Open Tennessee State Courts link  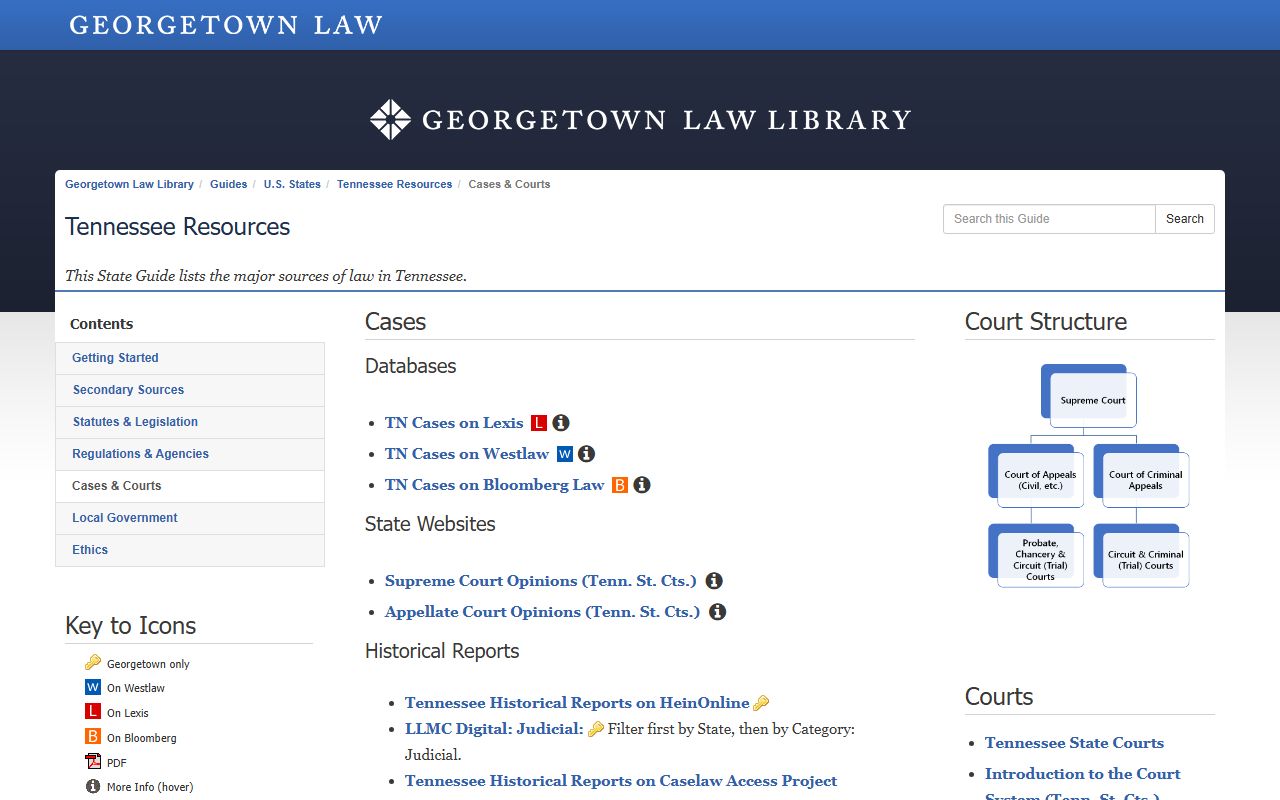(1074, 743)
